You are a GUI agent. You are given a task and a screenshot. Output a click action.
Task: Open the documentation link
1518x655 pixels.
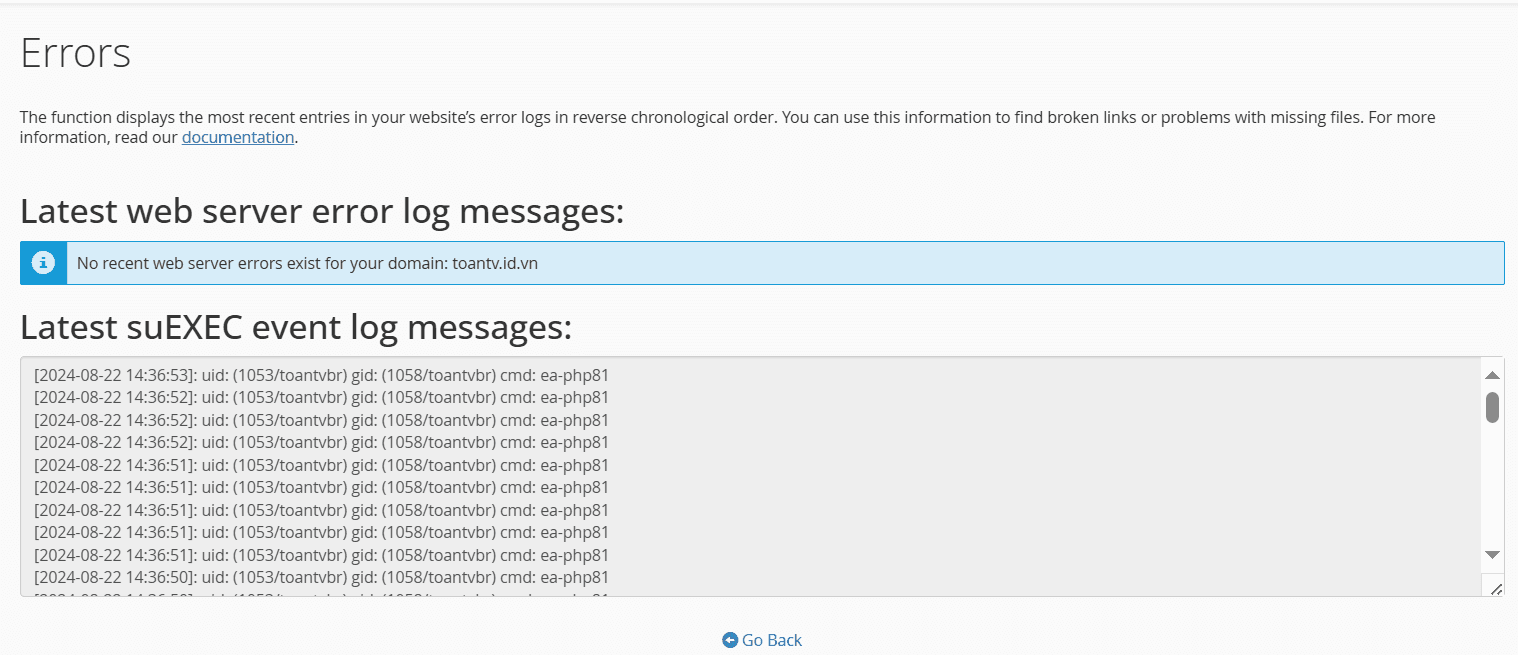(238, 138)
